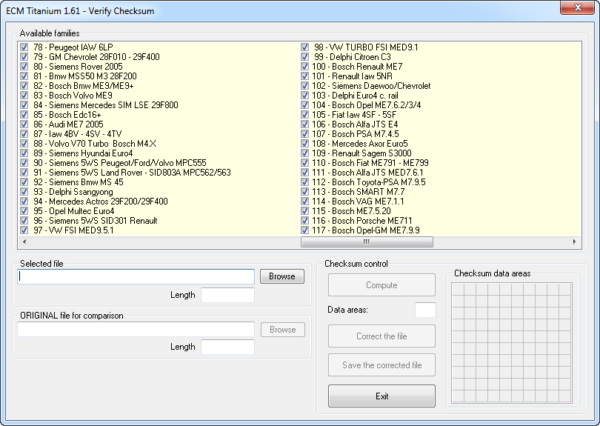
Task: Uncheck 98 - VW TURBO FSI MED9.1
Action: coord(305,47)
